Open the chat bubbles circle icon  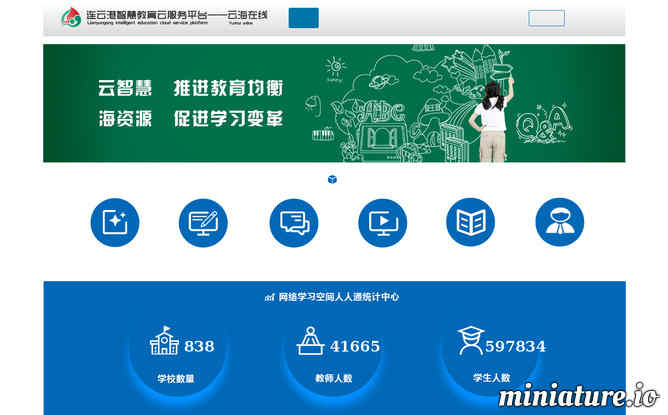pyautogui.click(x=294, y=222)
